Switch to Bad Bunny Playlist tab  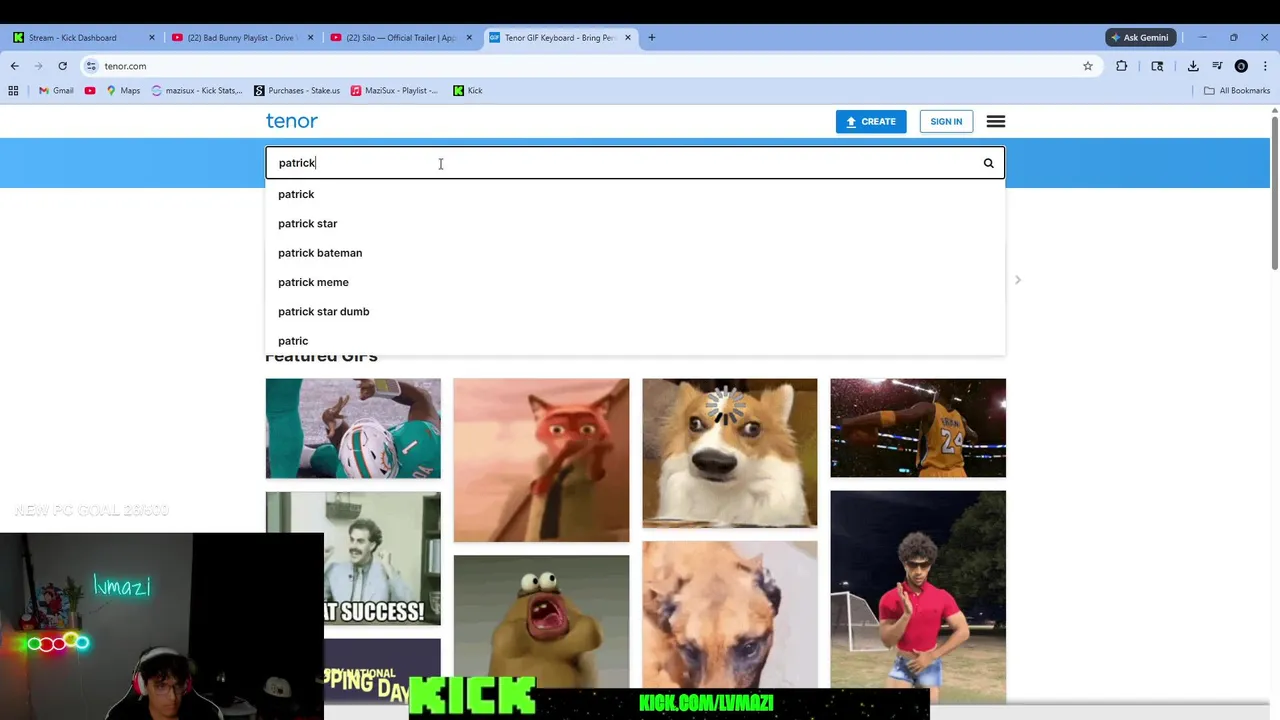240,38
